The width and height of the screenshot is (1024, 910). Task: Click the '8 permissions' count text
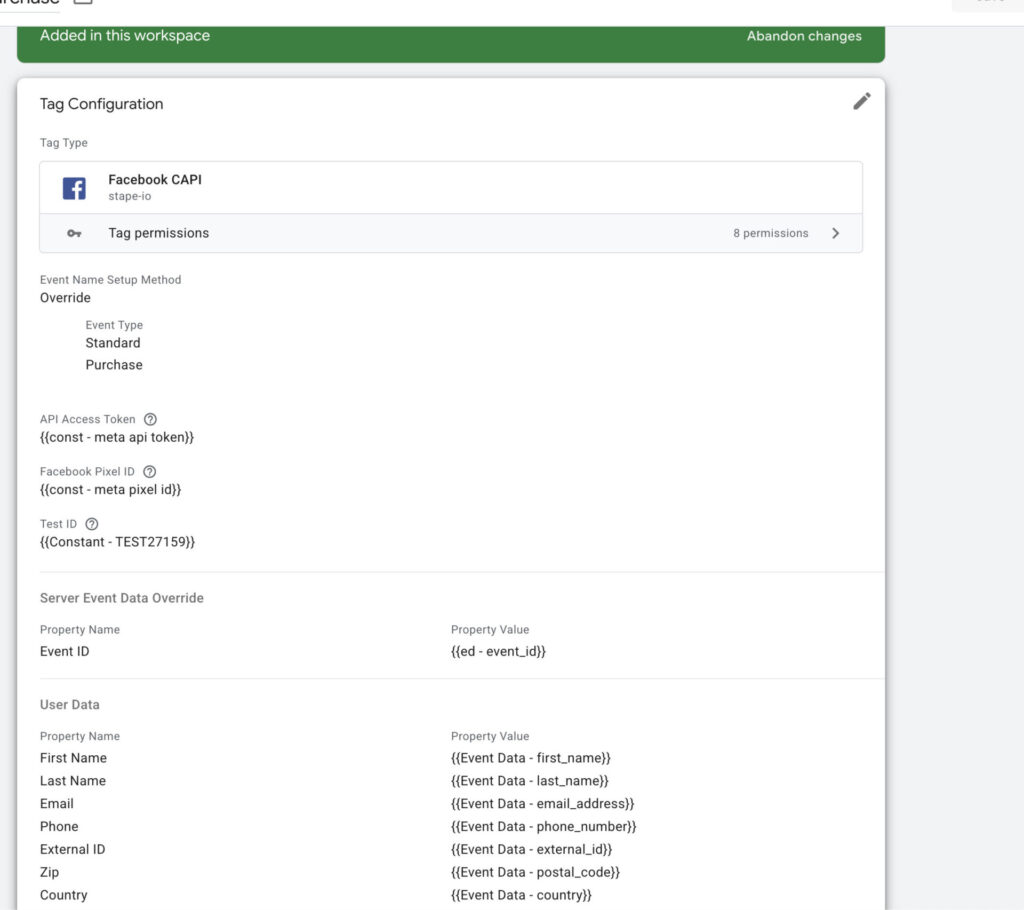click(770, 233)
